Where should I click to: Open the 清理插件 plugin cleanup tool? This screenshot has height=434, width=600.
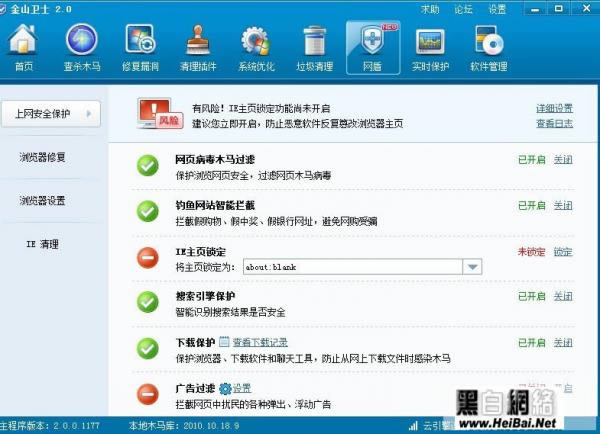[198, 47]
